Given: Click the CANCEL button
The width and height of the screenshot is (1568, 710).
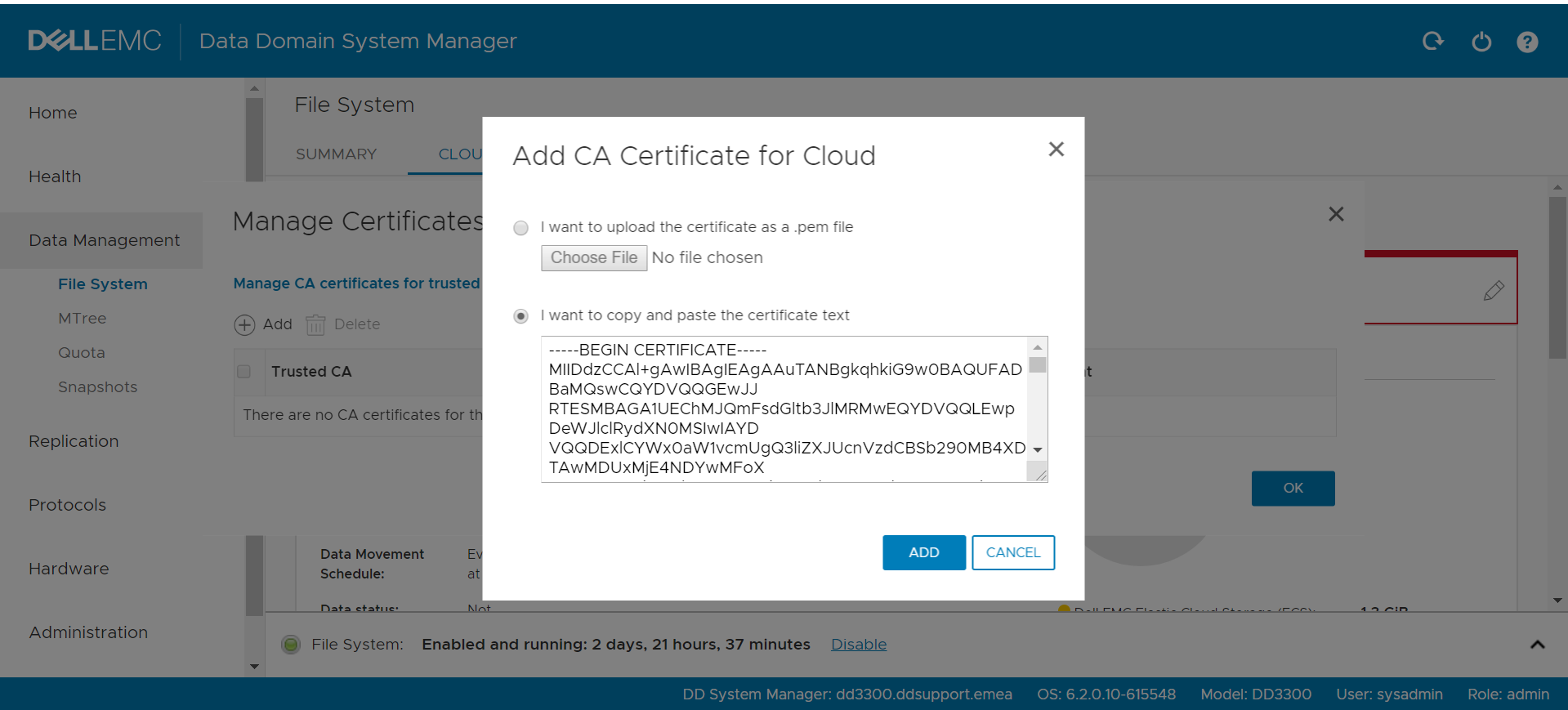Looking at the screenshot, I should click(x=1013, y=553).
